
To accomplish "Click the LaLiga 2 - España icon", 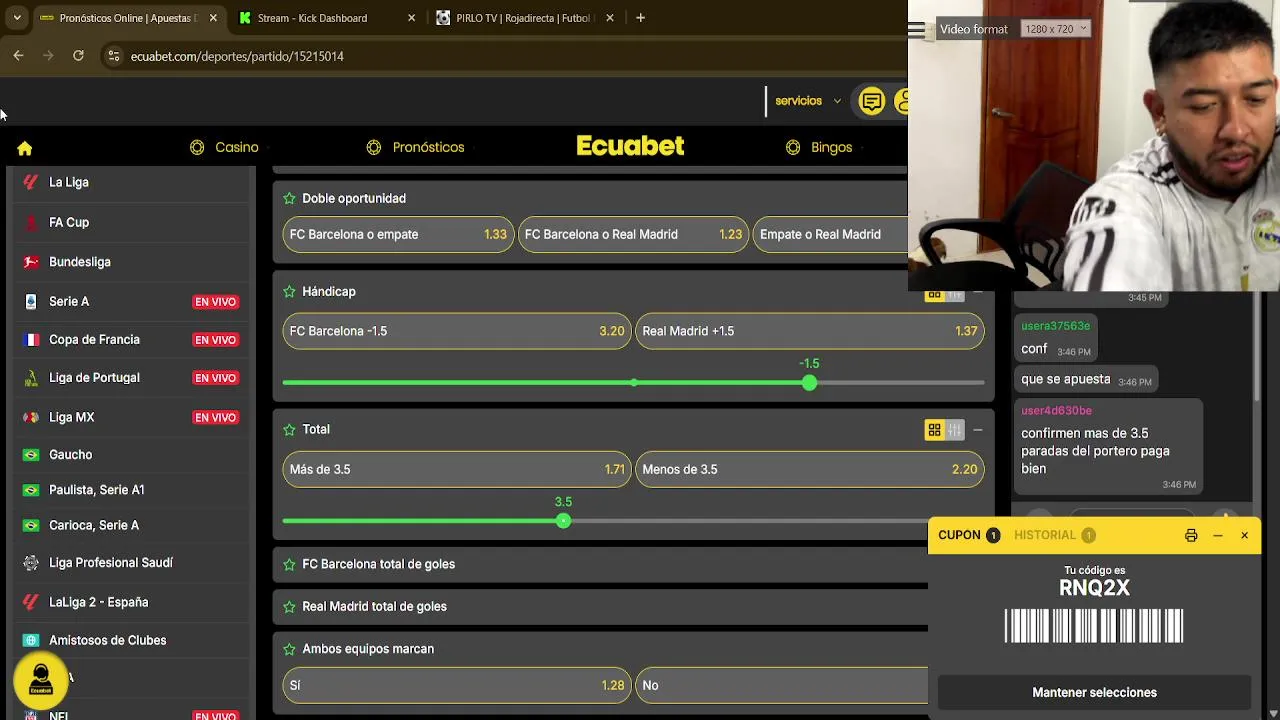I will click(x=31, y=602).
